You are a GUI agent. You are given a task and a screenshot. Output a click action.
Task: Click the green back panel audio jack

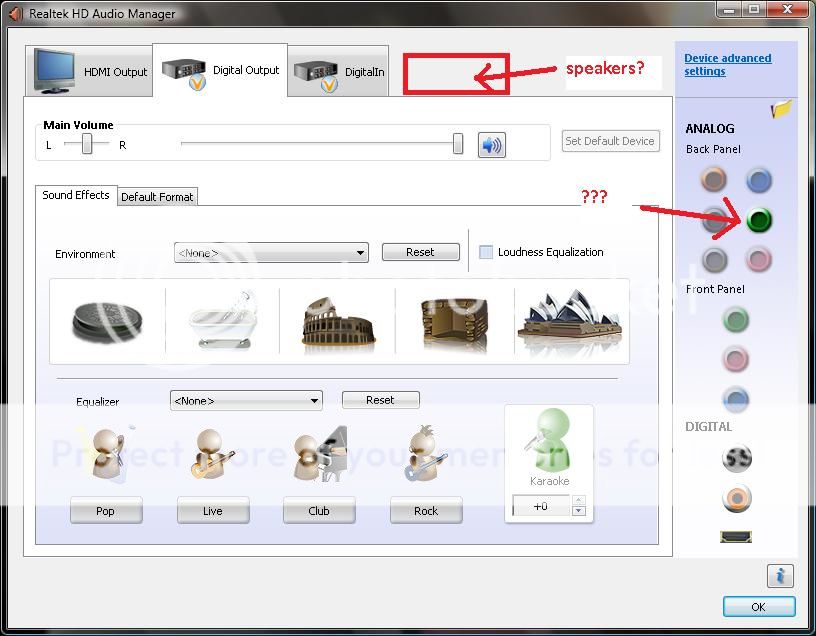pos(759,220)
